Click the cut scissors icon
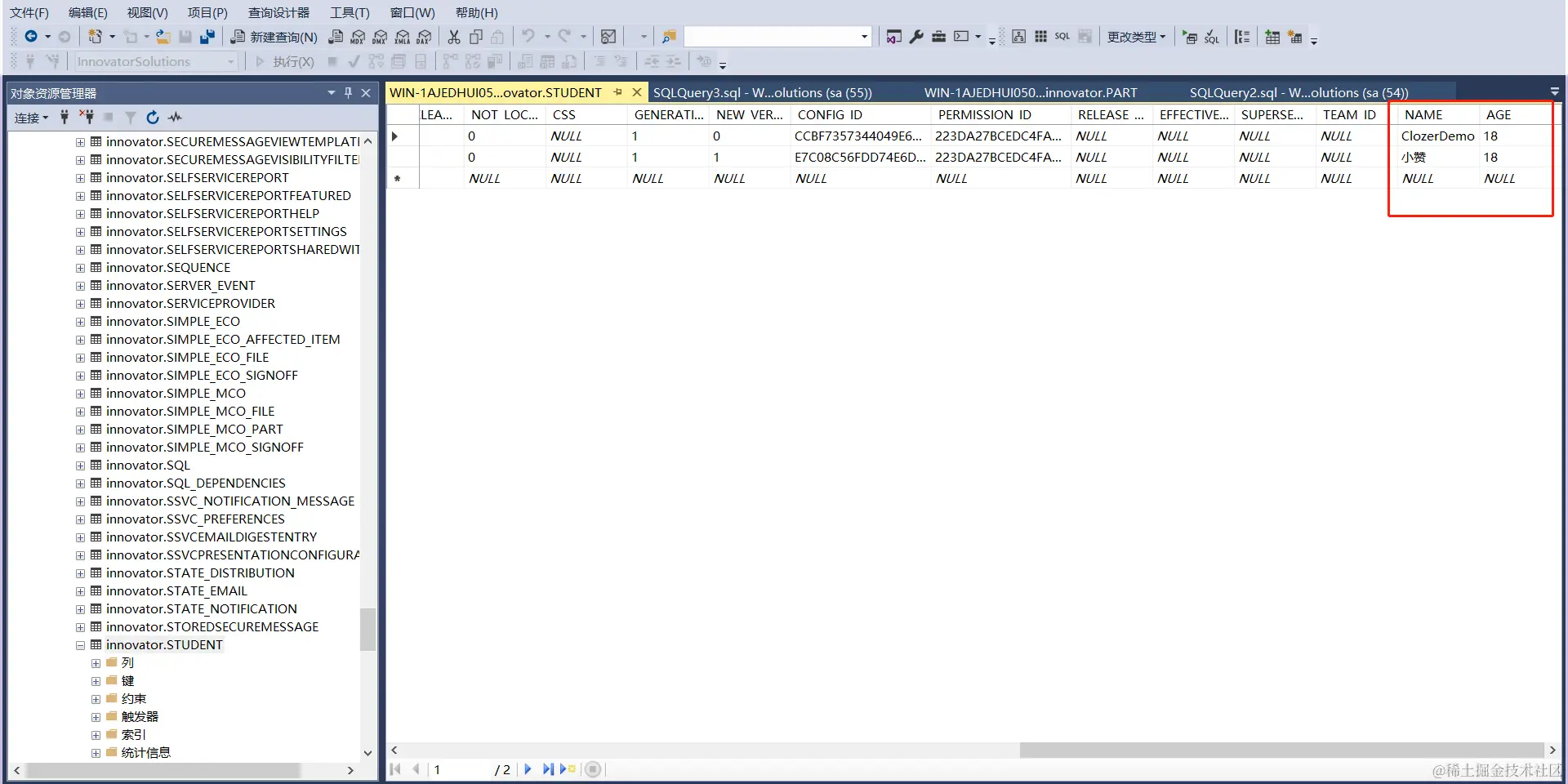 click(x=454, y=36)
